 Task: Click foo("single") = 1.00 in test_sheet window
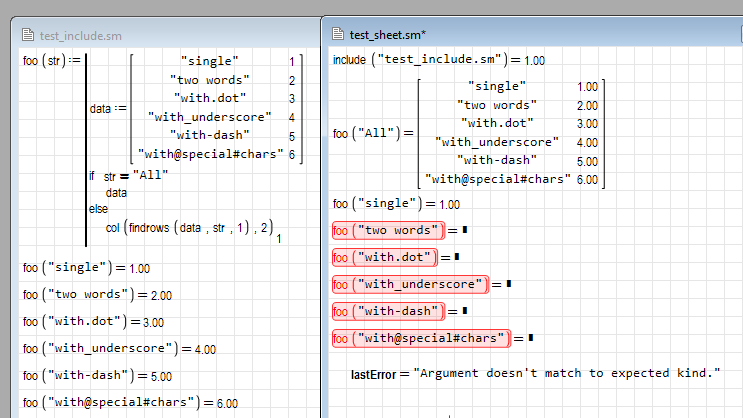pos(396,204)
